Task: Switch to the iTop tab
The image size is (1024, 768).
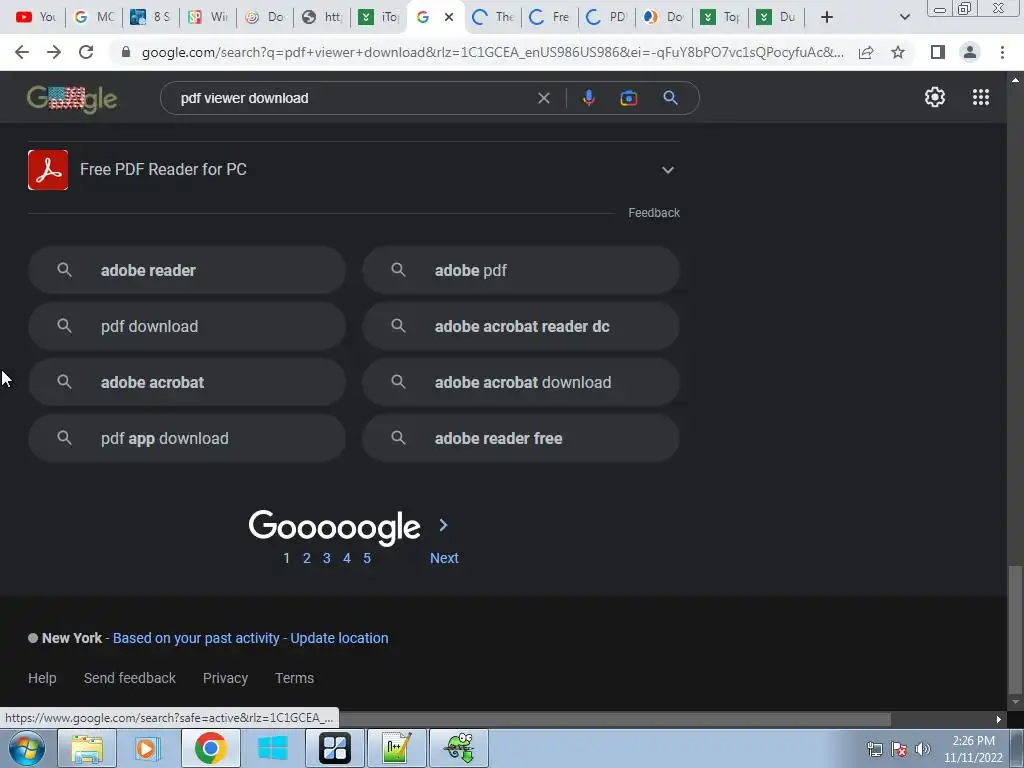Action: 379,17
